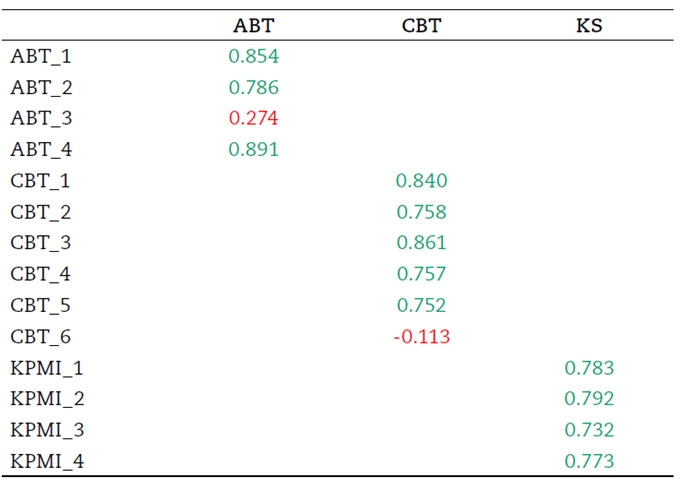680x490 pixels.
Task: Click the red 0.274 value
Action: [253, 119]
